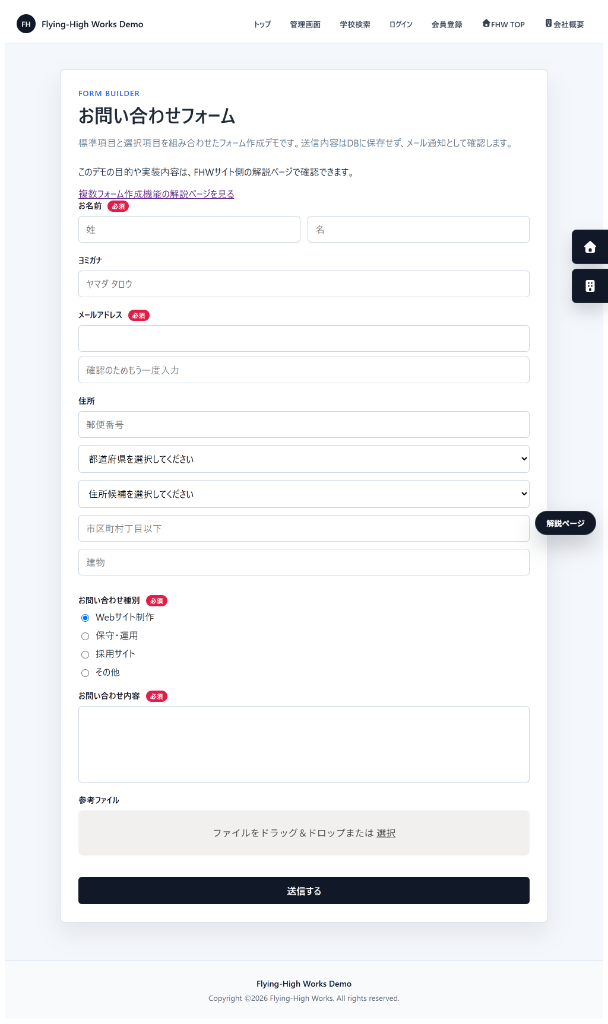Screen dimensions: 608x1024
Task: Click the Copyright ©2026 footer text
Action: click(304, 999)
